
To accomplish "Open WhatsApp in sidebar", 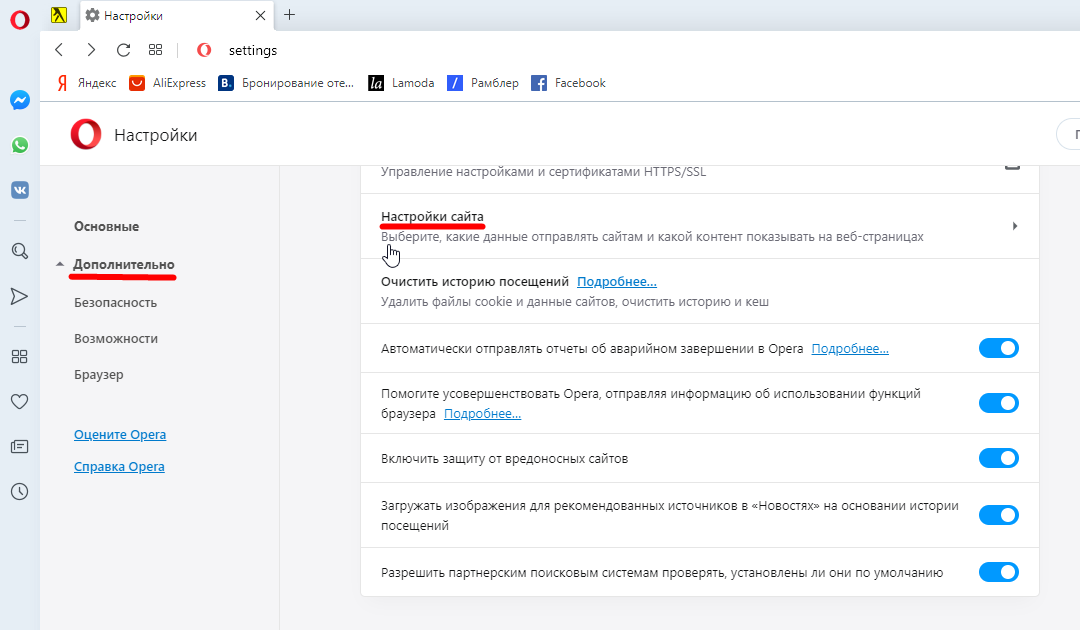I will point(20,145).
